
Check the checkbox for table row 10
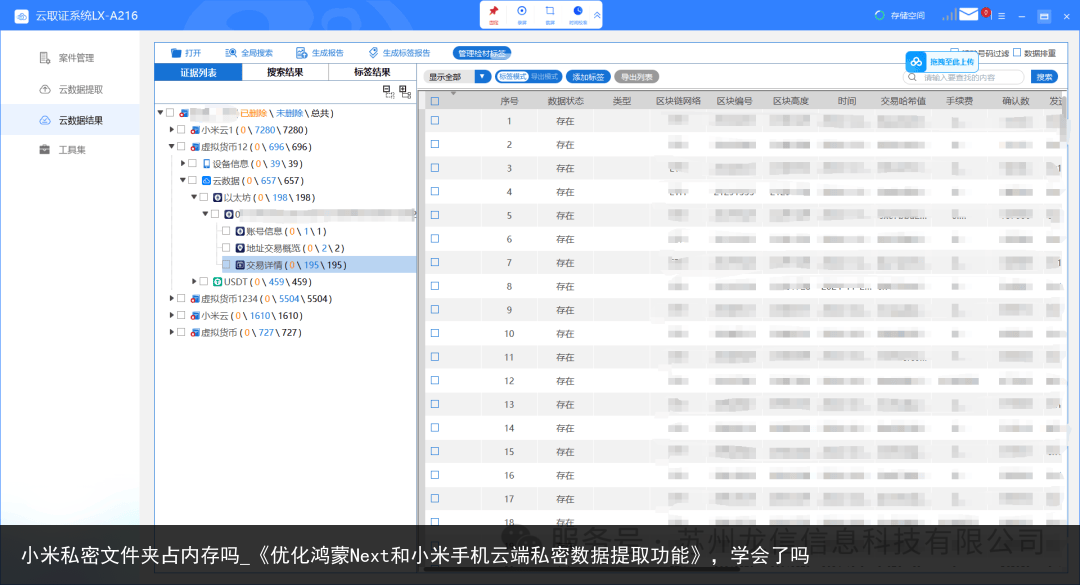435,333
